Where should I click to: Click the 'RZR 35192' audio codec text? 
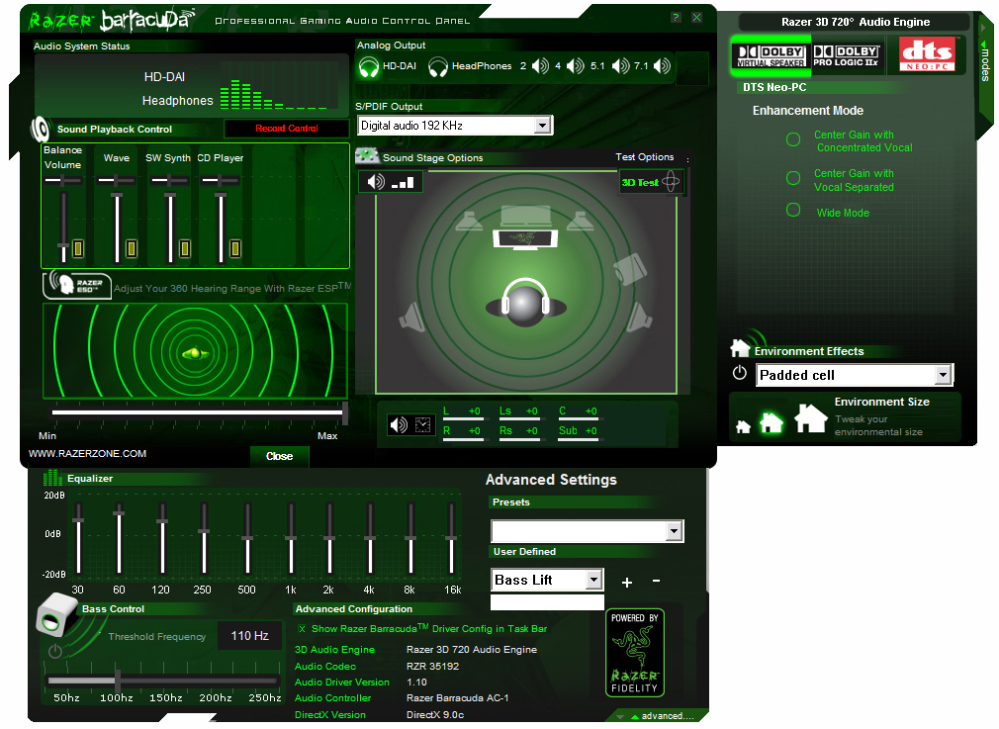pos(433,667)
